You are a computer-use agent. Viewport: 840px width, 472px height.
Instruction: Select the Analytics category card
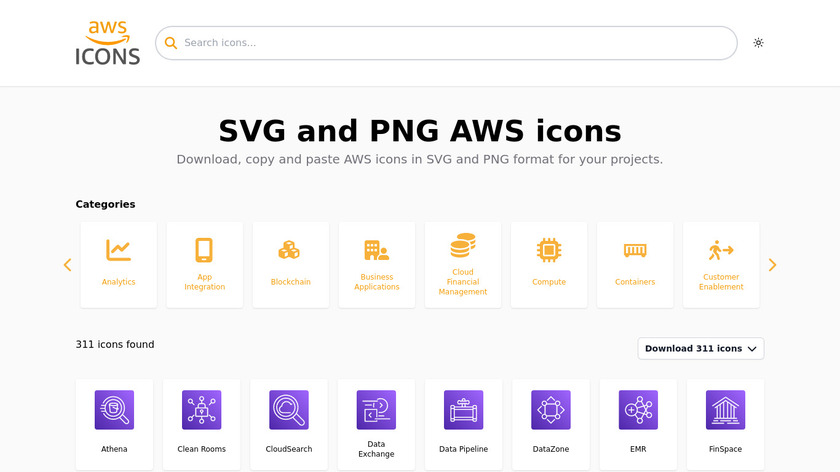coord(119,265)
